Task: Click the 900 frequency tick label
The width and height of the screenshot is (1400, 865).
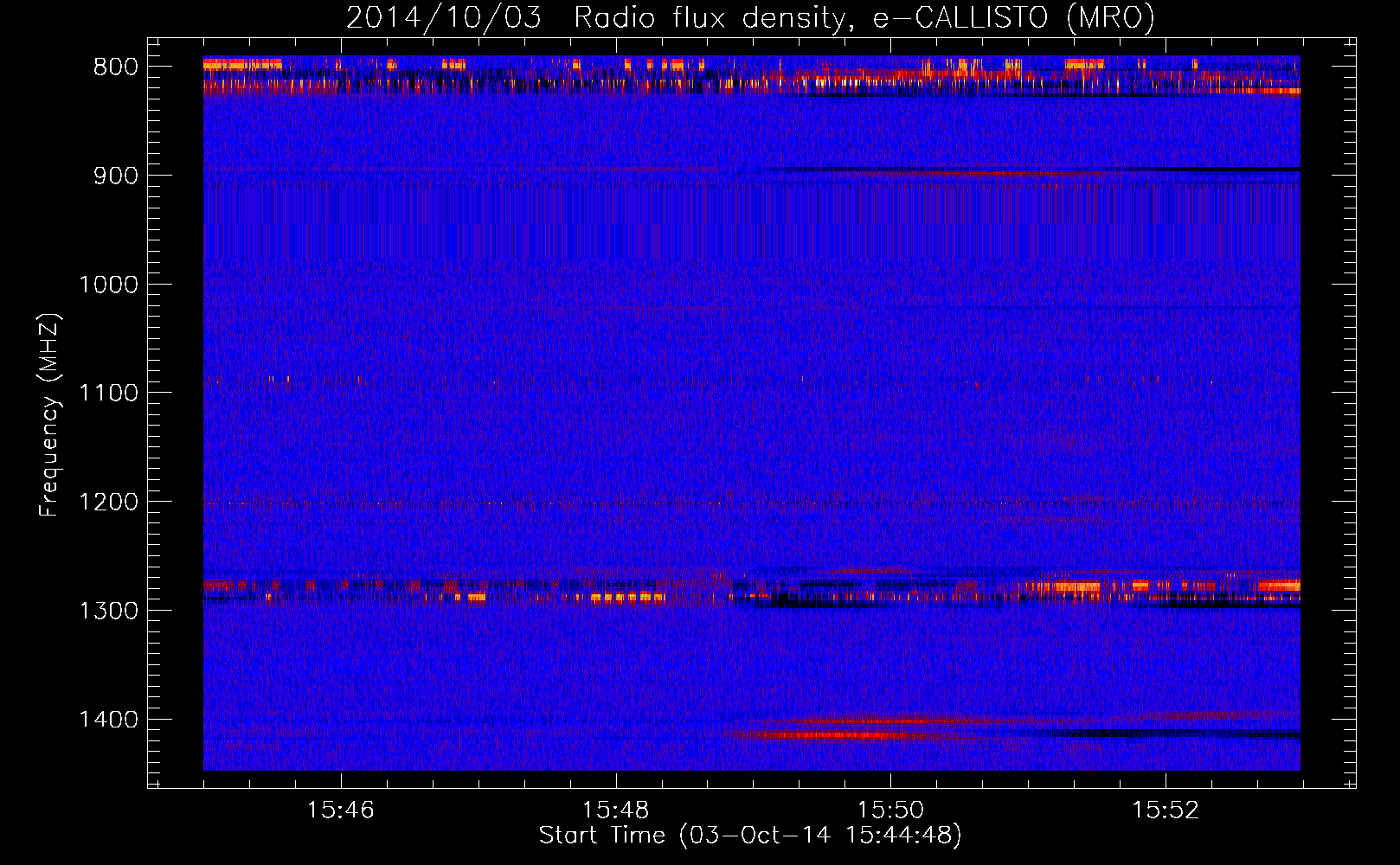Action: tap(116, 176)
